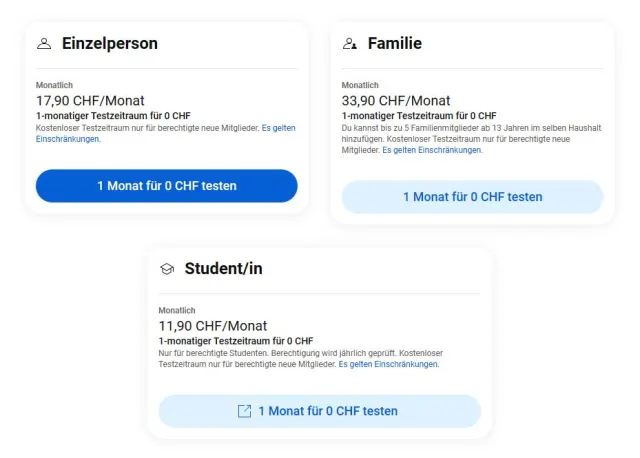Click "Monatlich" label in Student/in card
Screen dimensions: 640x458
tap(177, 311)
